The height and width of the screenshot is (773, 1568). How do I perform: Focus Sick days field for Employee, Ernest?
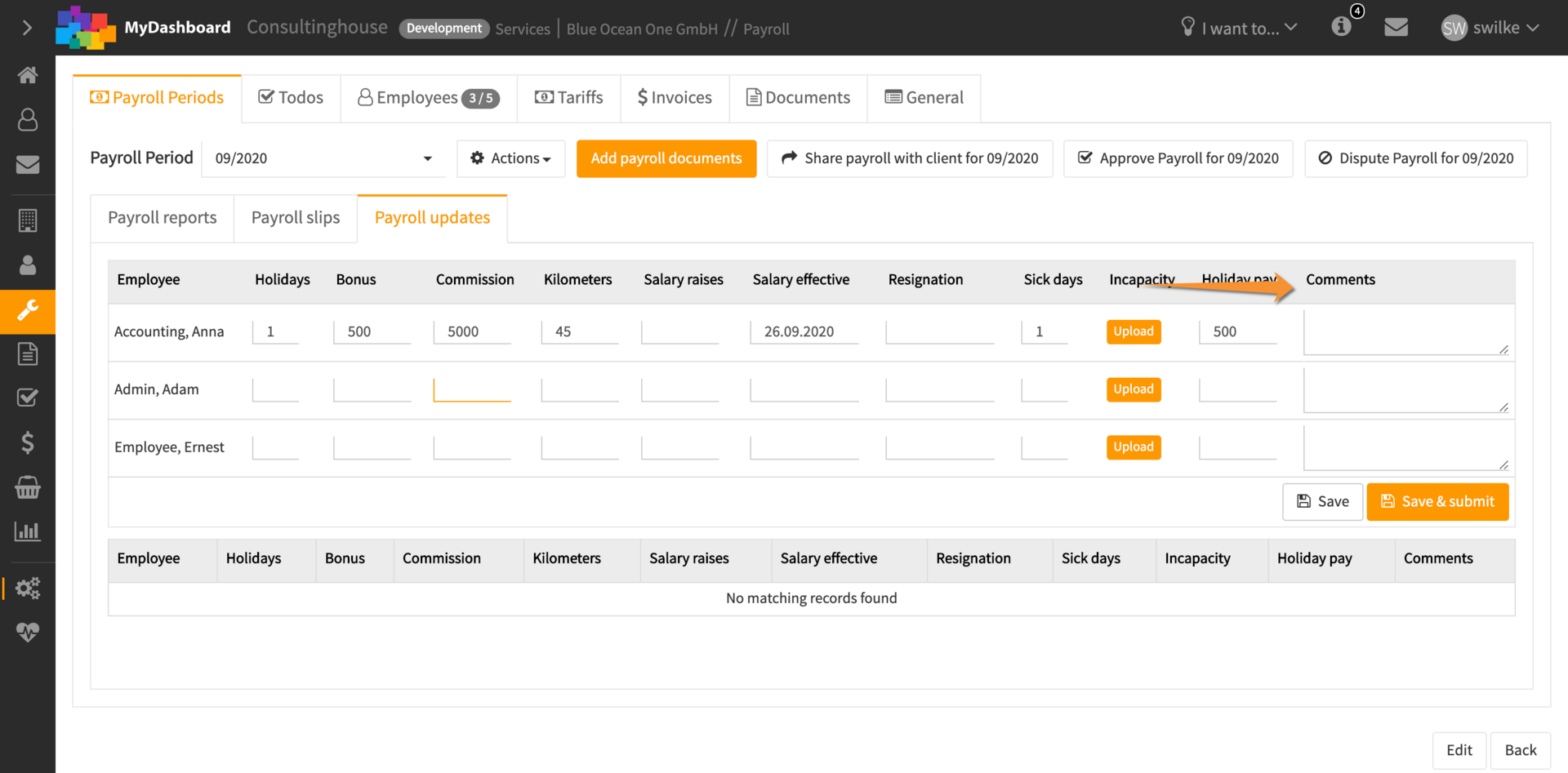click(1045, 447)
